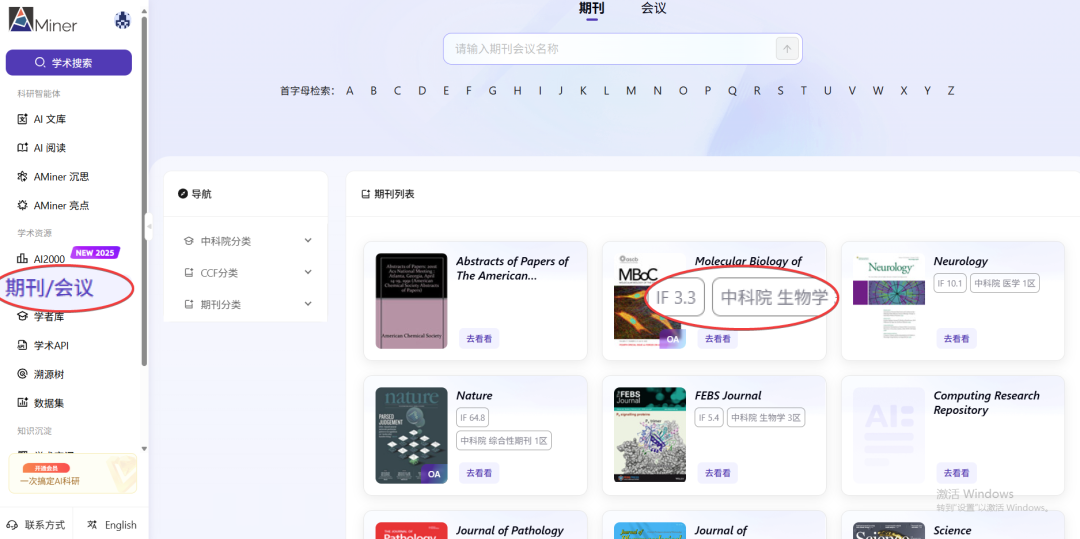
Task: Filter journals by letter S
Action: [780, 91]
